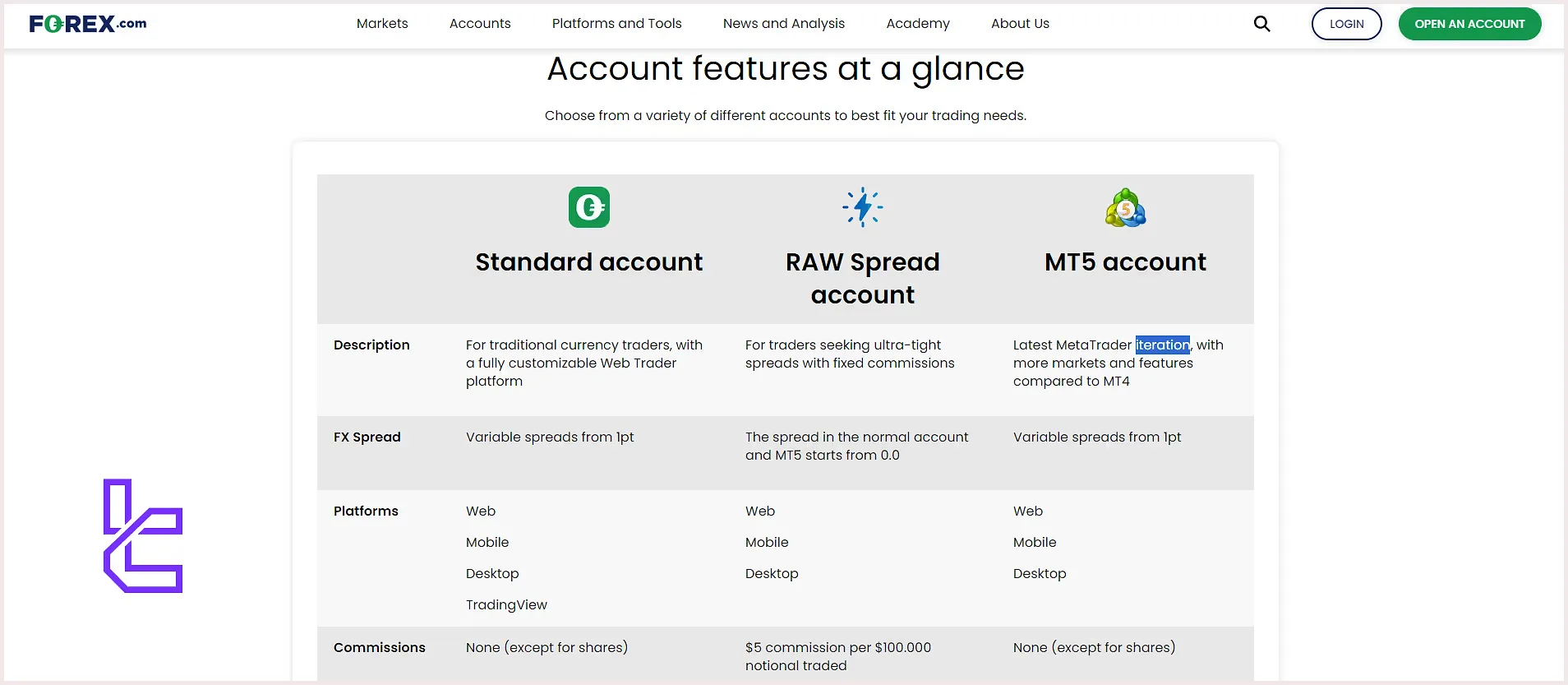Click RAW Spread description about ultra-tight spreads
1568x685 pixels.
850,354
